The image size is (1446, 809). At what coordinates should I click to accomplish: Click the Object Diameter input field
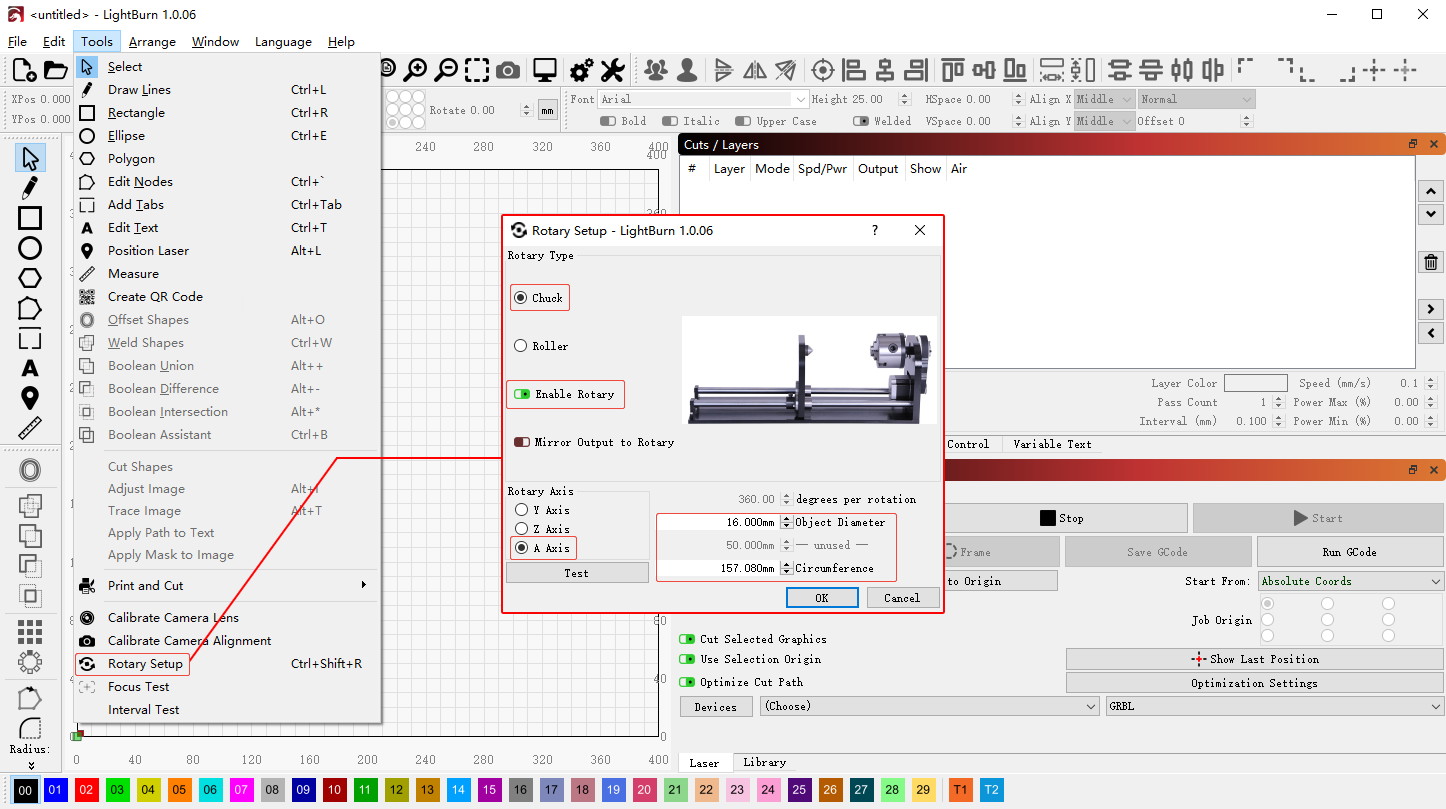tap(717, 522)
